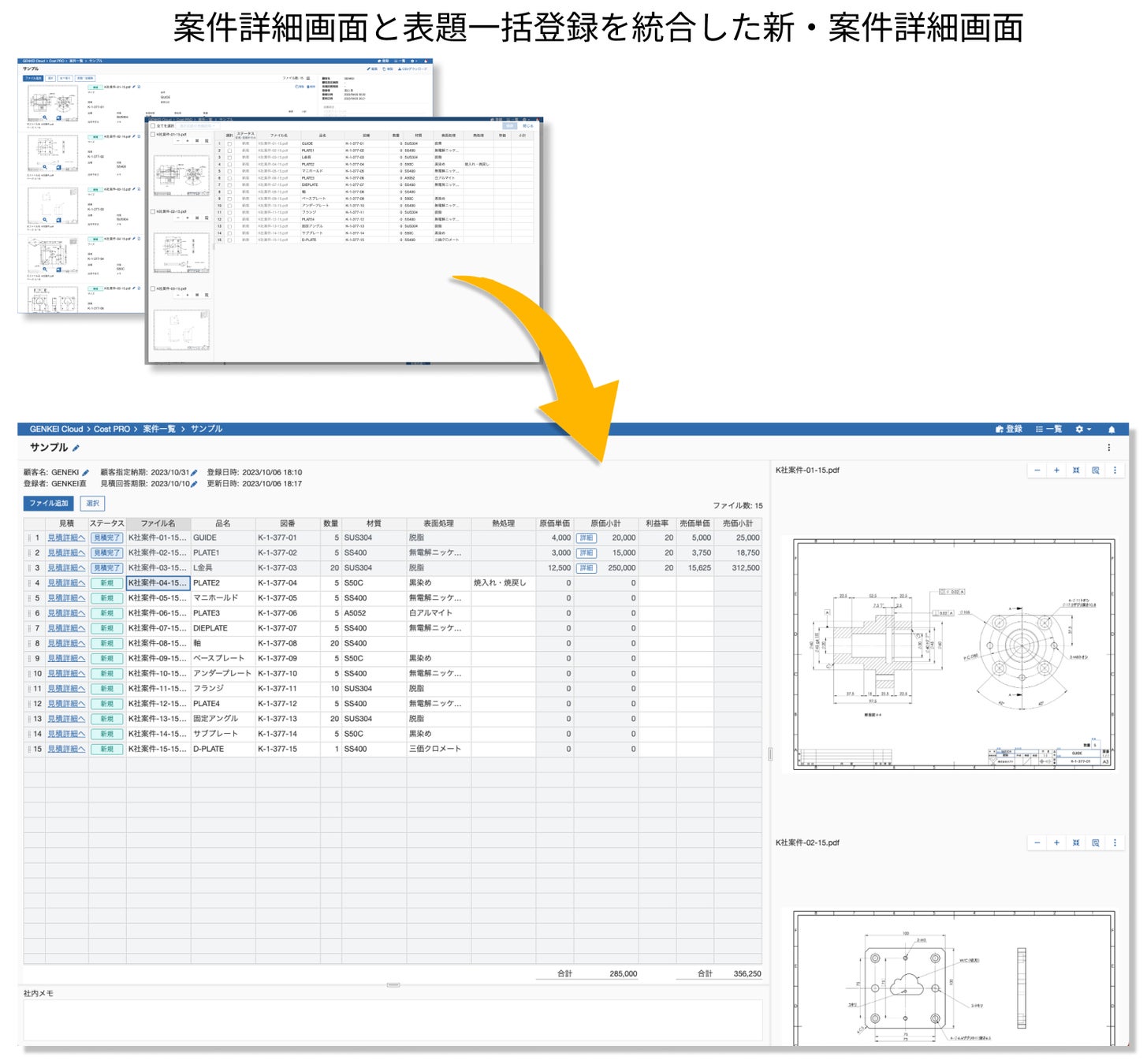Click the 売価小計 column header
Image resolution: width=1147 pixels, height=1064 pixels.
coord(738,524)
